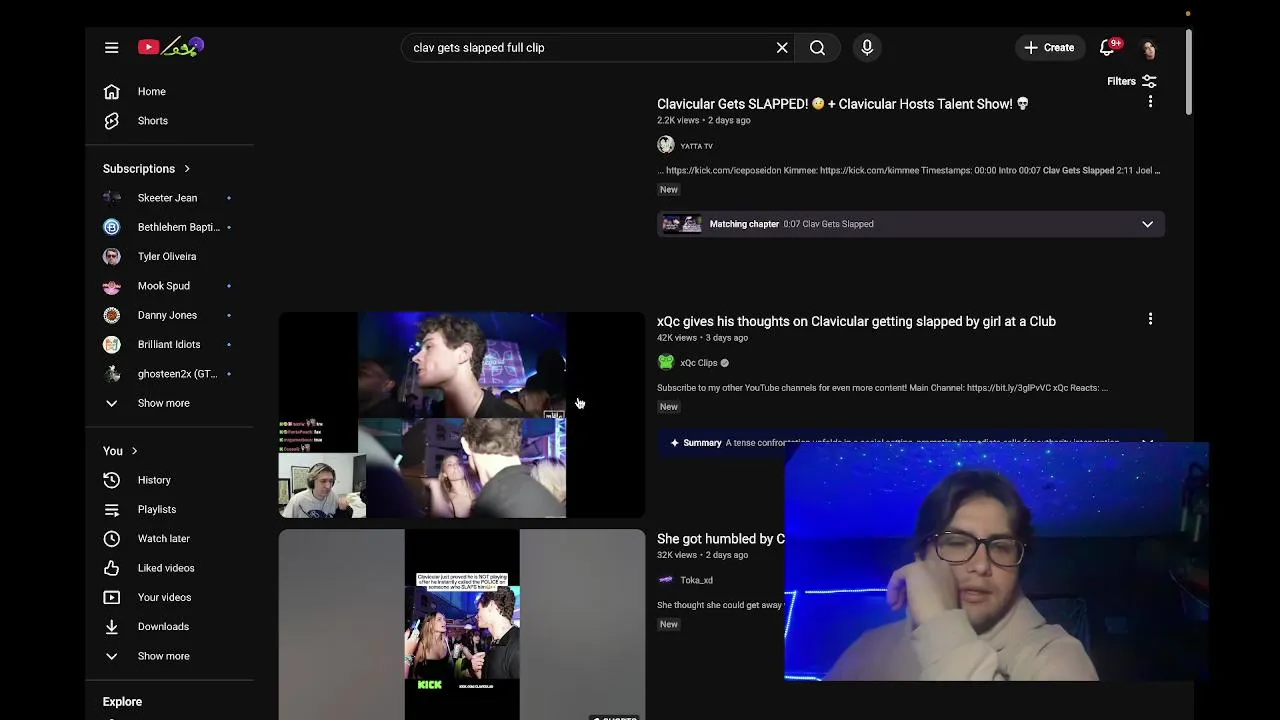The image size is (1280, 720).
Task: Expand the You section heading
Action: [x=120, y=451]
